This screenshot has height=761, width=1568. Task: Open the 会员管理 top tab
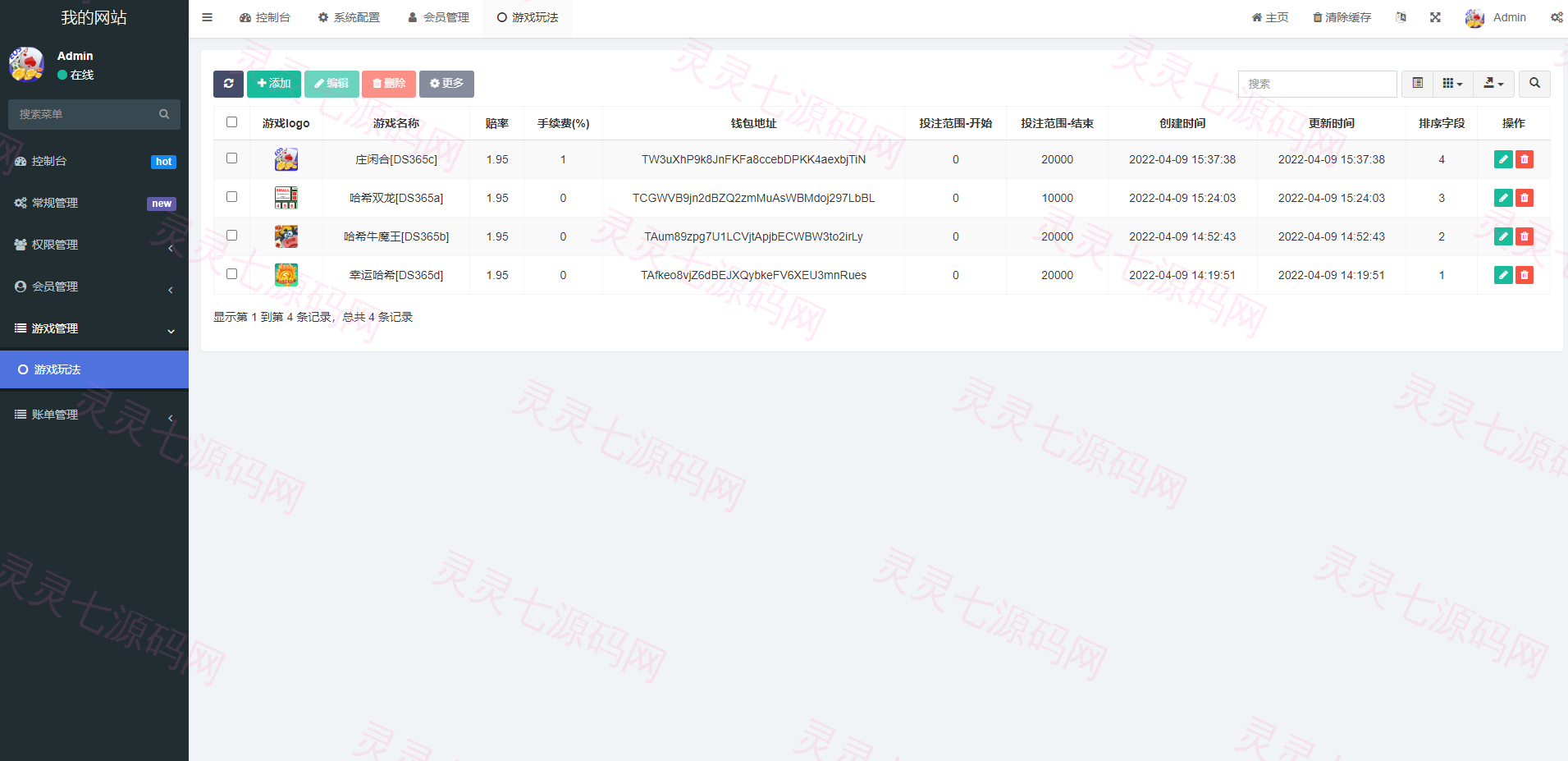[x=439, y=17]
